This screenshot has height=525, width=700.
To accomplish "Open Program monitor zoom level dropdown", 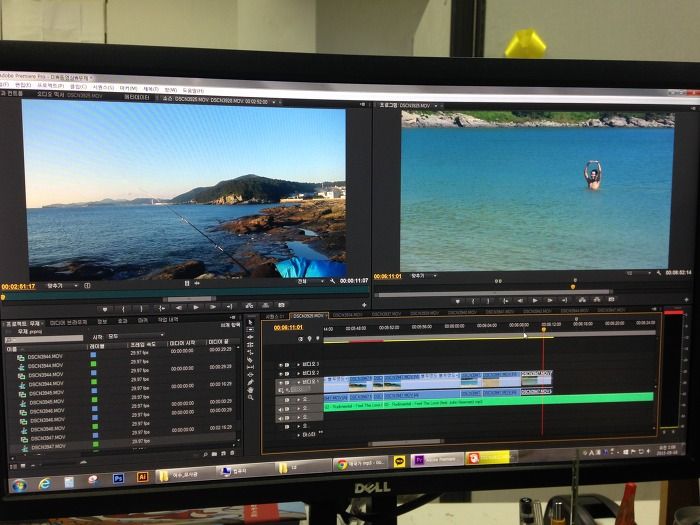I will [423, 276].
